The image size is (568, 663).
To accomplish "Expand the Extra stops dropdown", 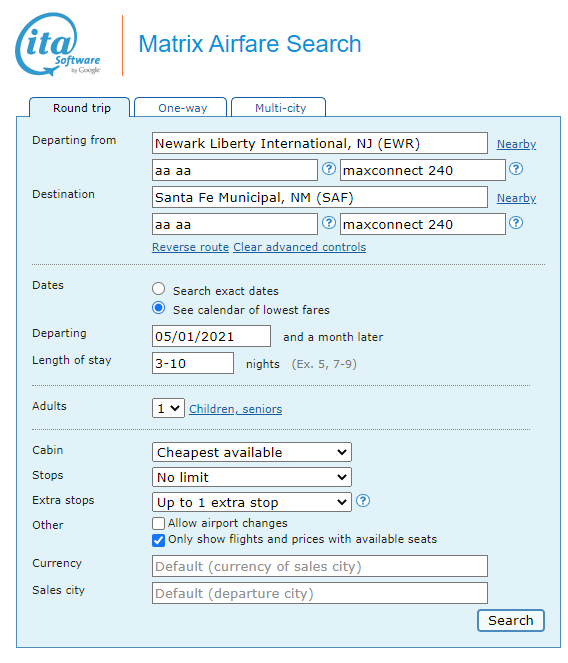I will click(x=252, y=502).
